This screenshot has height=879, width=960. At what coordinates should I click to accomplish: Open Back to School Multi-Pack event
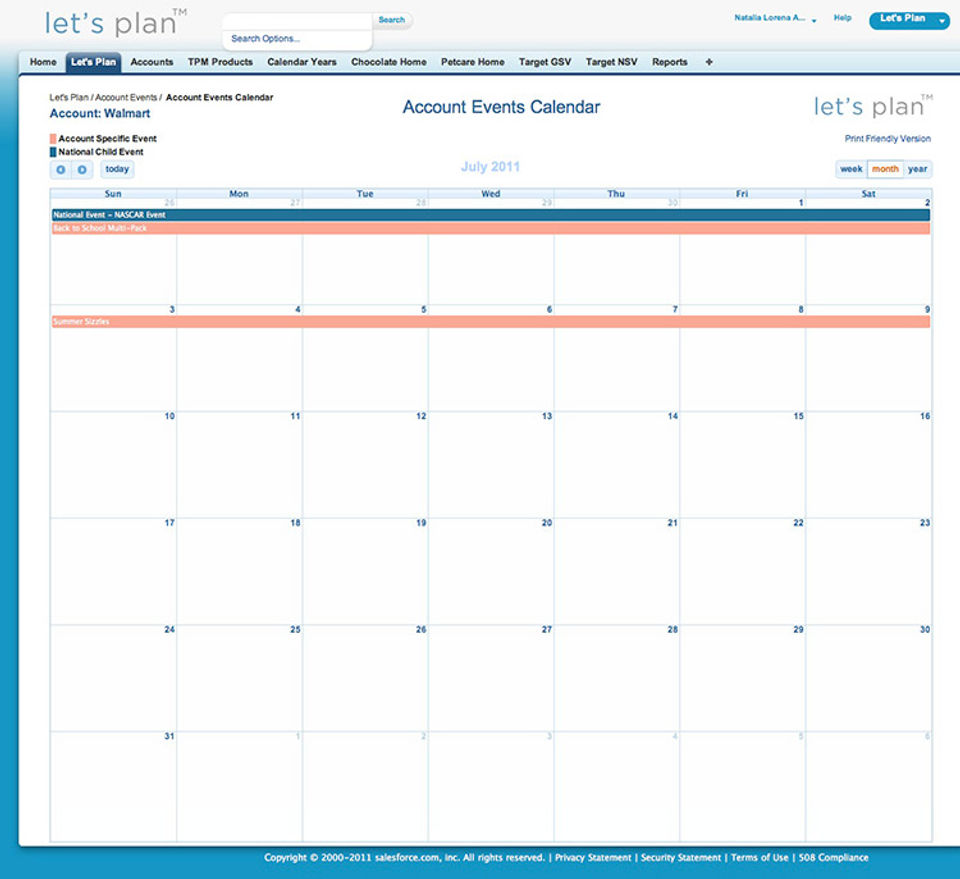point(490,228)
